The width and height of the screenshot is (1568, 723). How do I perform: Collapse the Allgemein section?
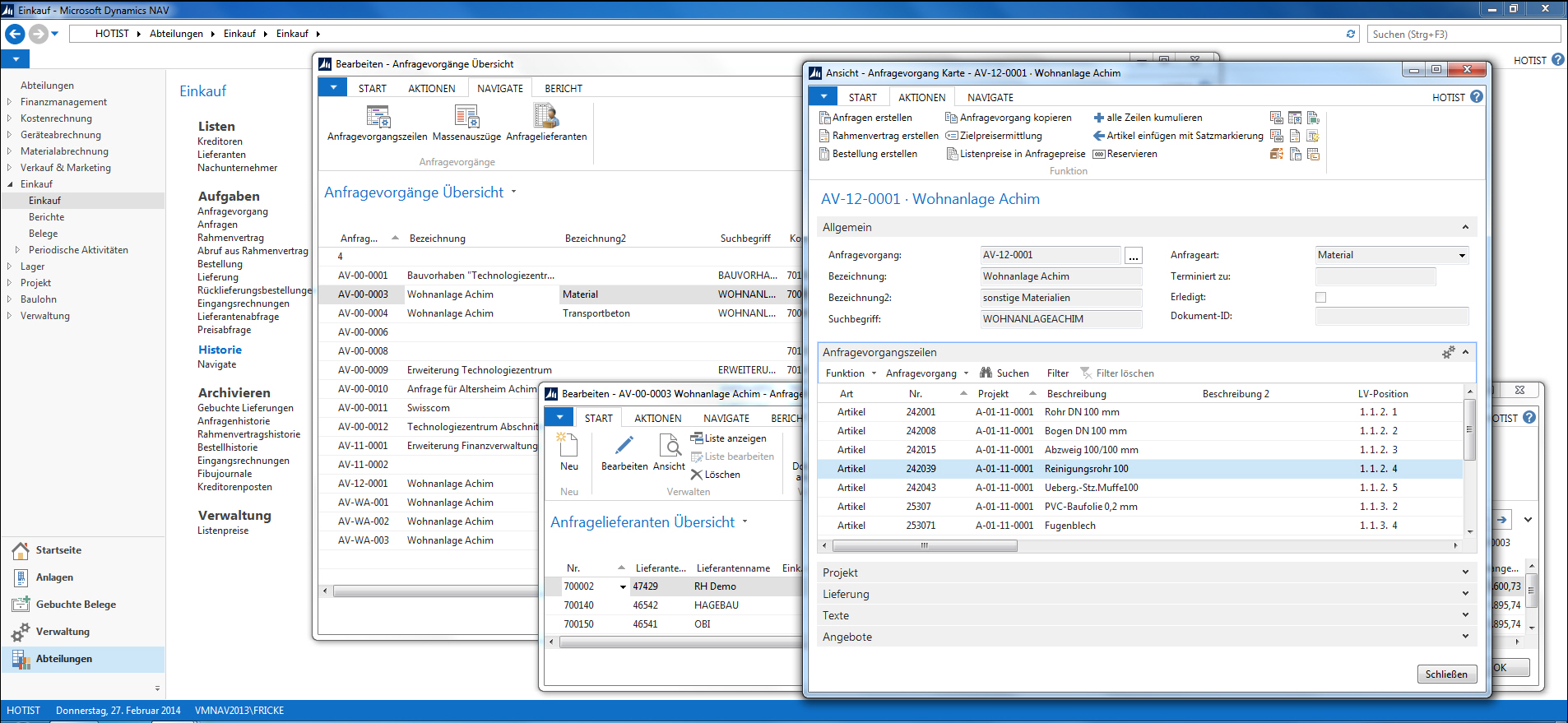(x=1465, y=227)
